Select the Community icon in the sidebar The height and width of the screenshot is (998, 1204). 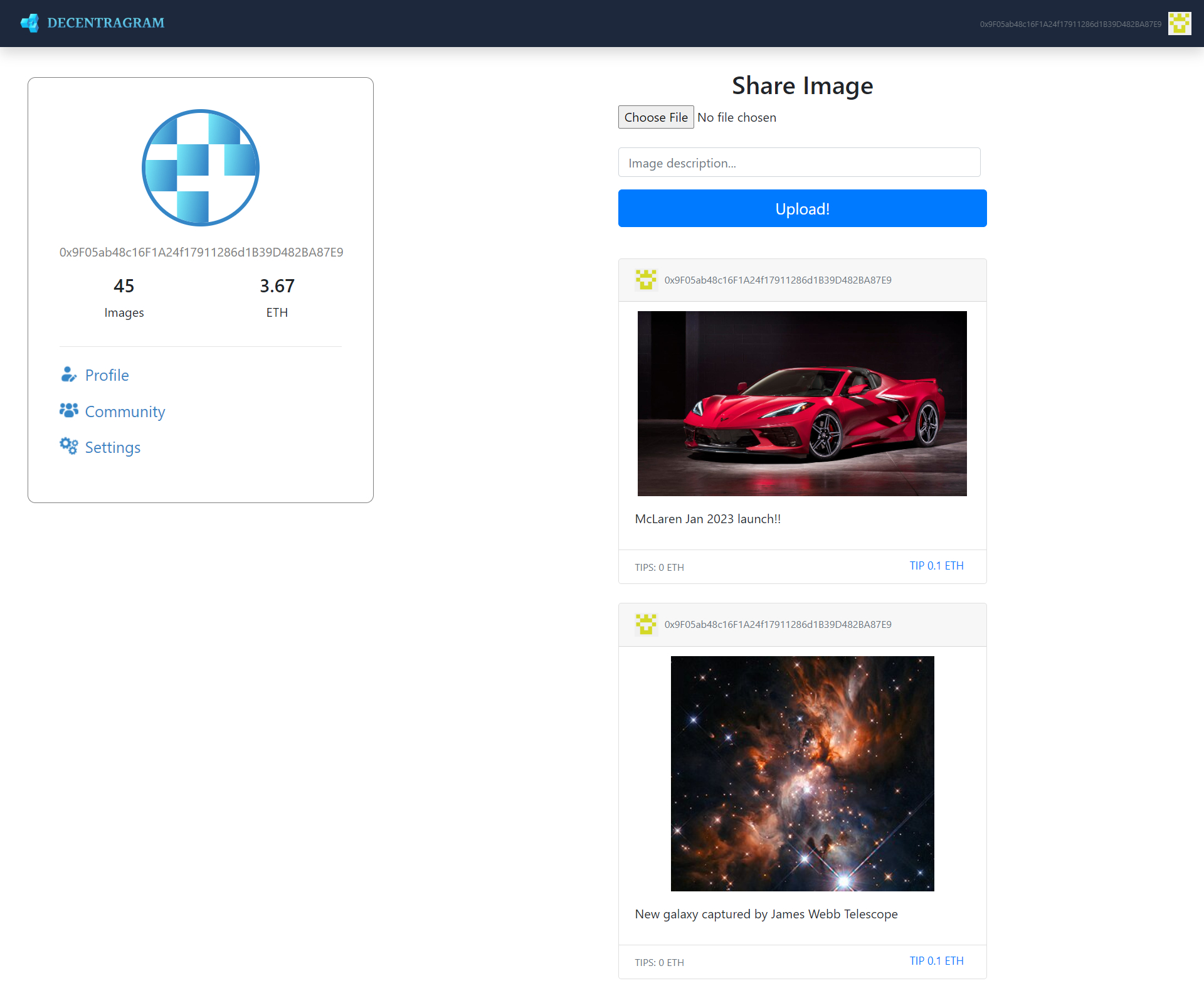click(x=68, y=410)
